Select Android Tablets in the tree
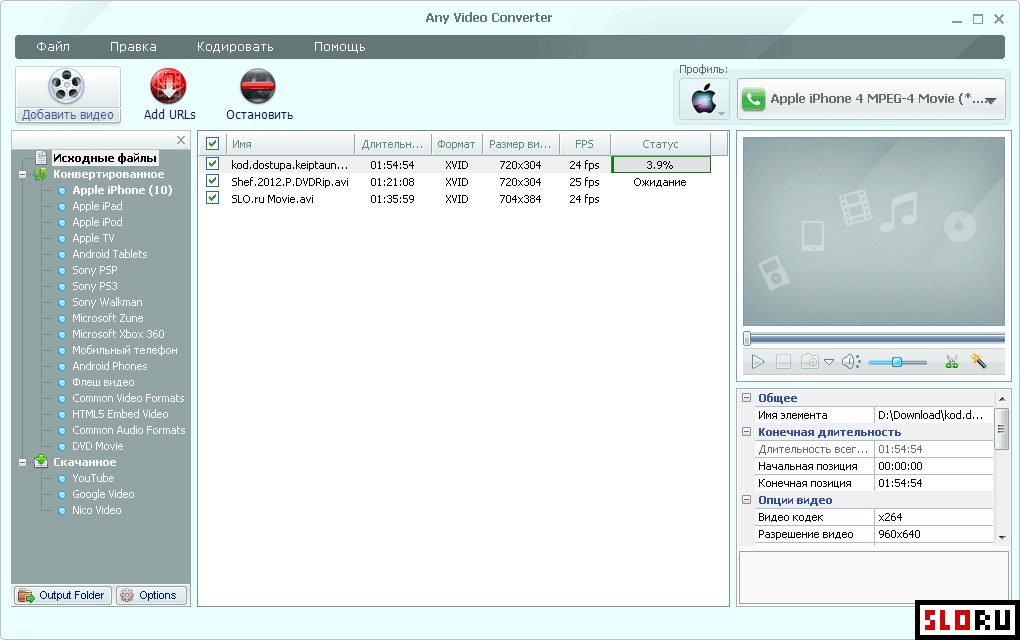1020x640 pixels. click(110, 254)
